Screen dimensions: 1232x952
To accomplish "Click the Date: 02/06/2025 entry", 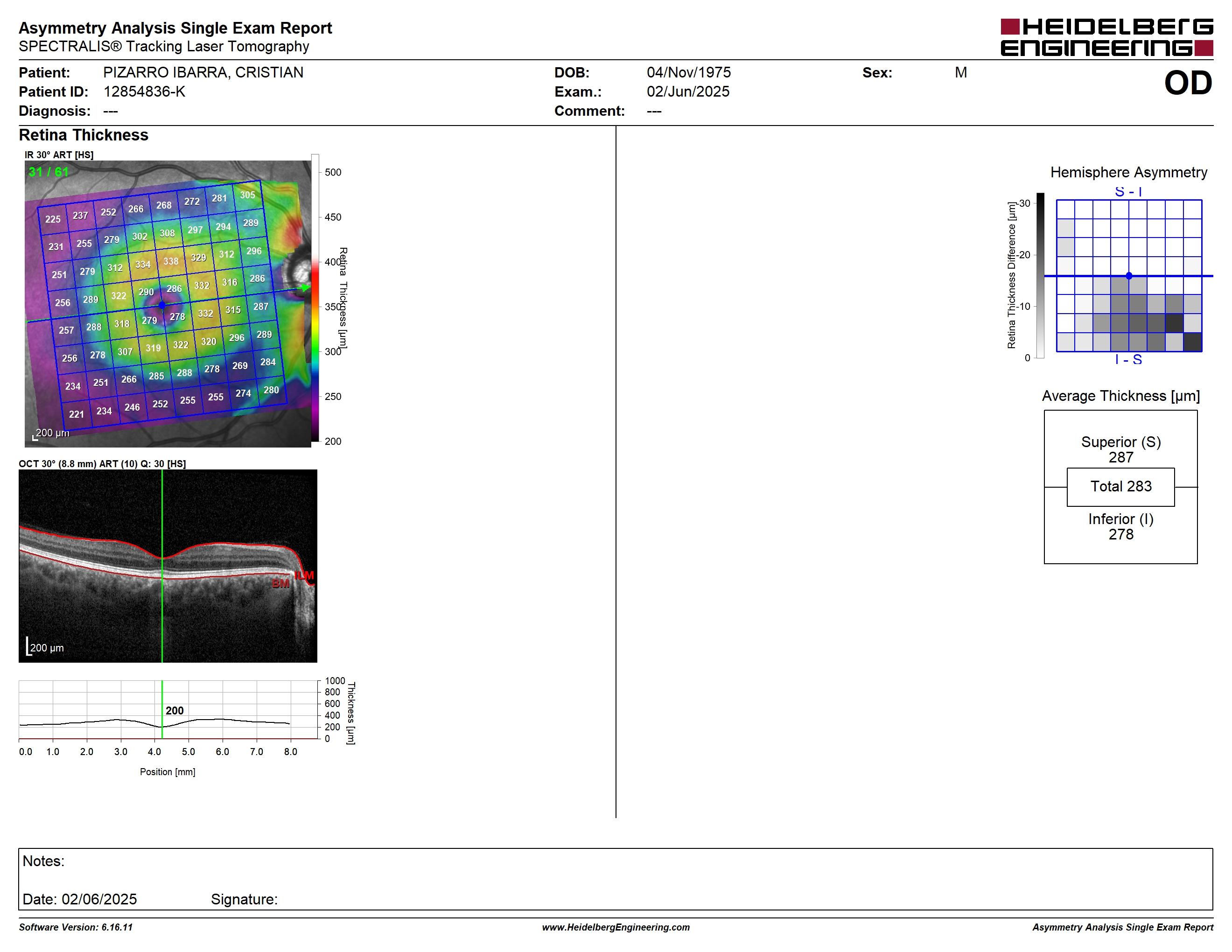I will (79, 899).
